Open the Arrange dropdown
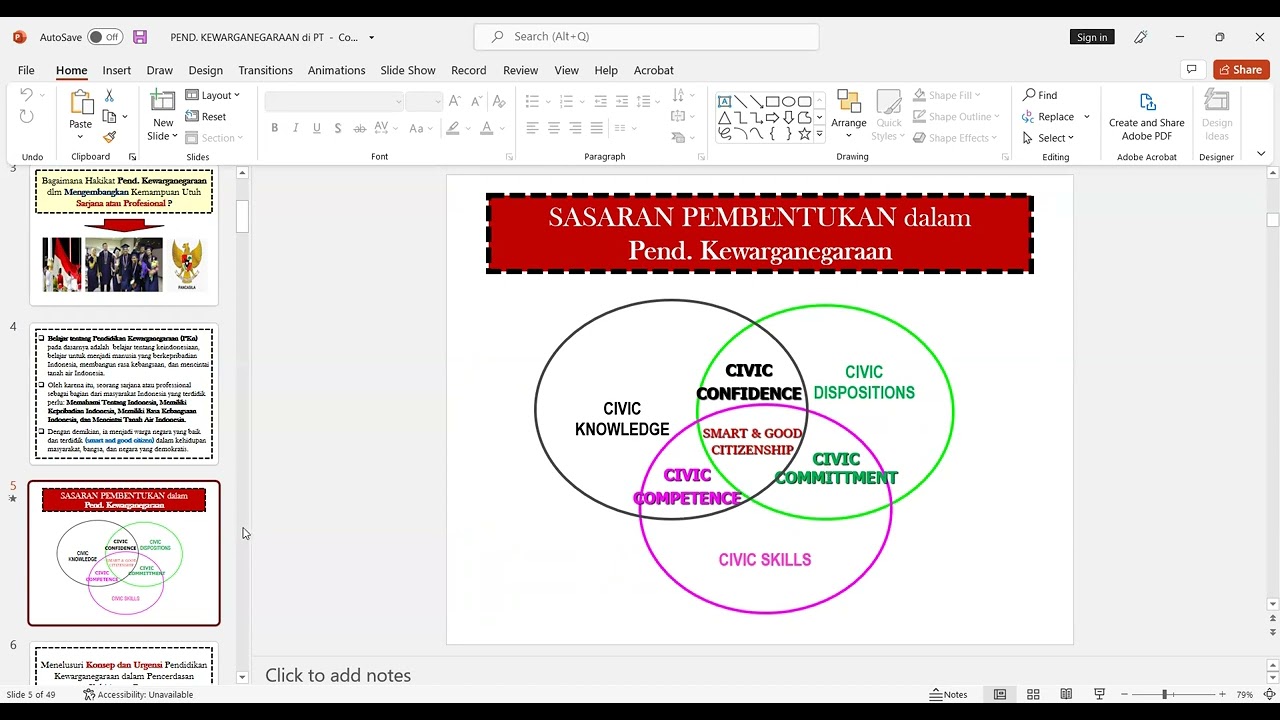Viewport: 1280px width, 720px height. [x=849, y=114]
